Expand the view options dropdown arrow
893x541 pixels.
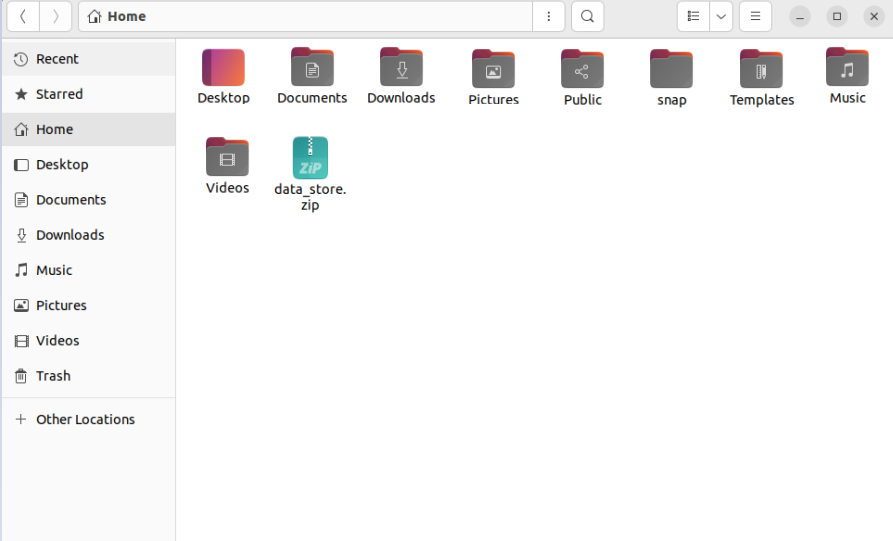721,17
